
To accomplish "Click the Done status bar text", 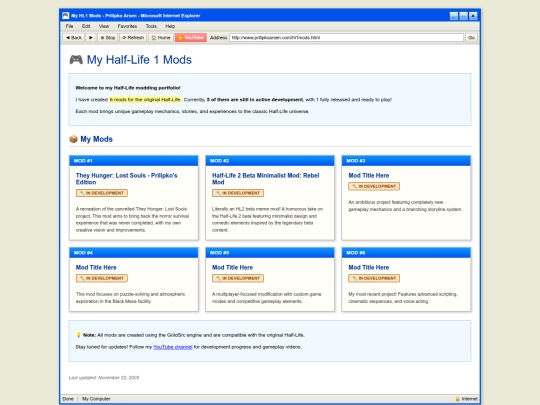I will click(68, 399).
